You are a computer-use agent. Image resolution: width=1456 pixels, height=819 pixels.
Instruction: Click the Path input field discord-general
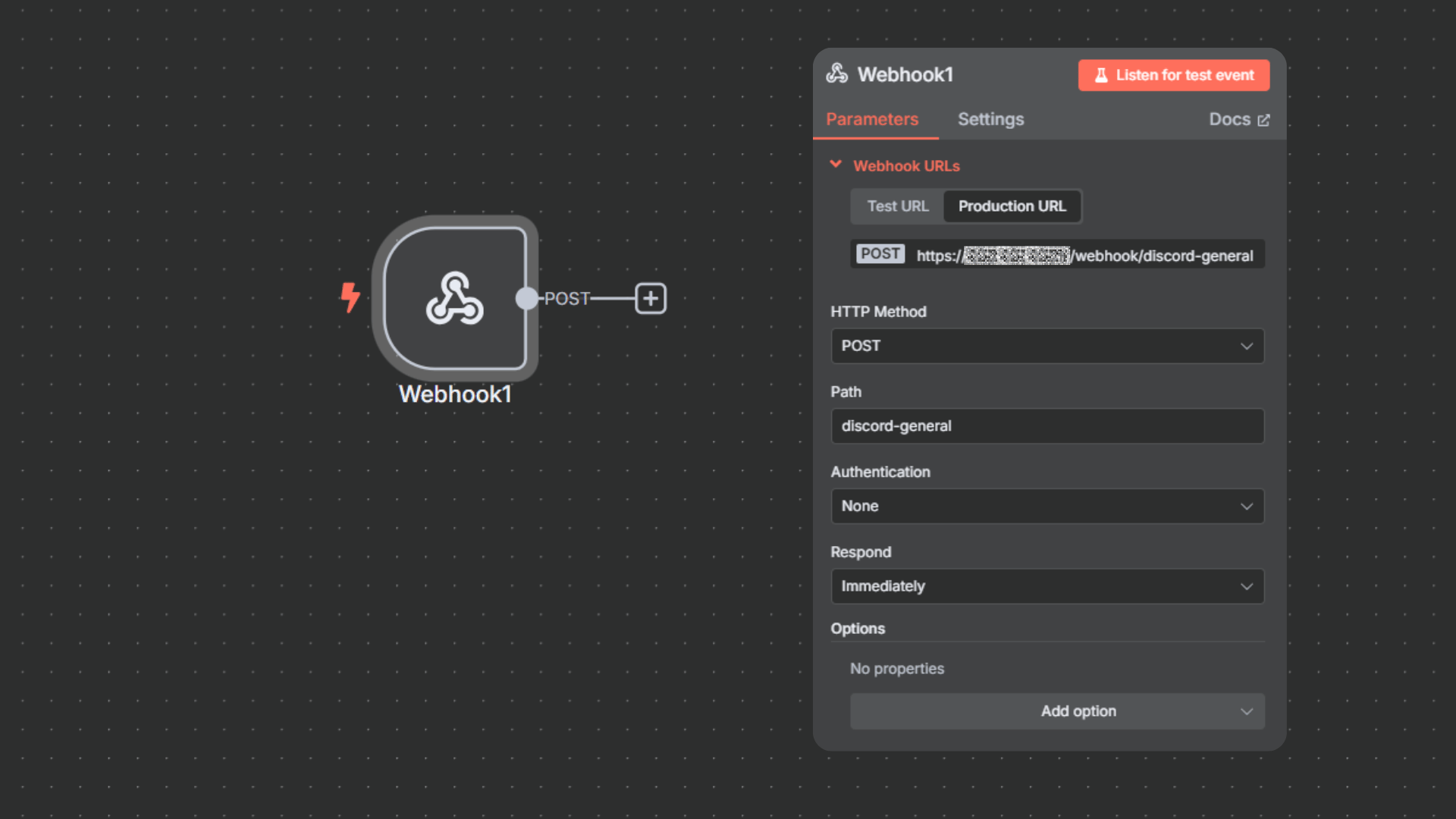point(1046,426)
